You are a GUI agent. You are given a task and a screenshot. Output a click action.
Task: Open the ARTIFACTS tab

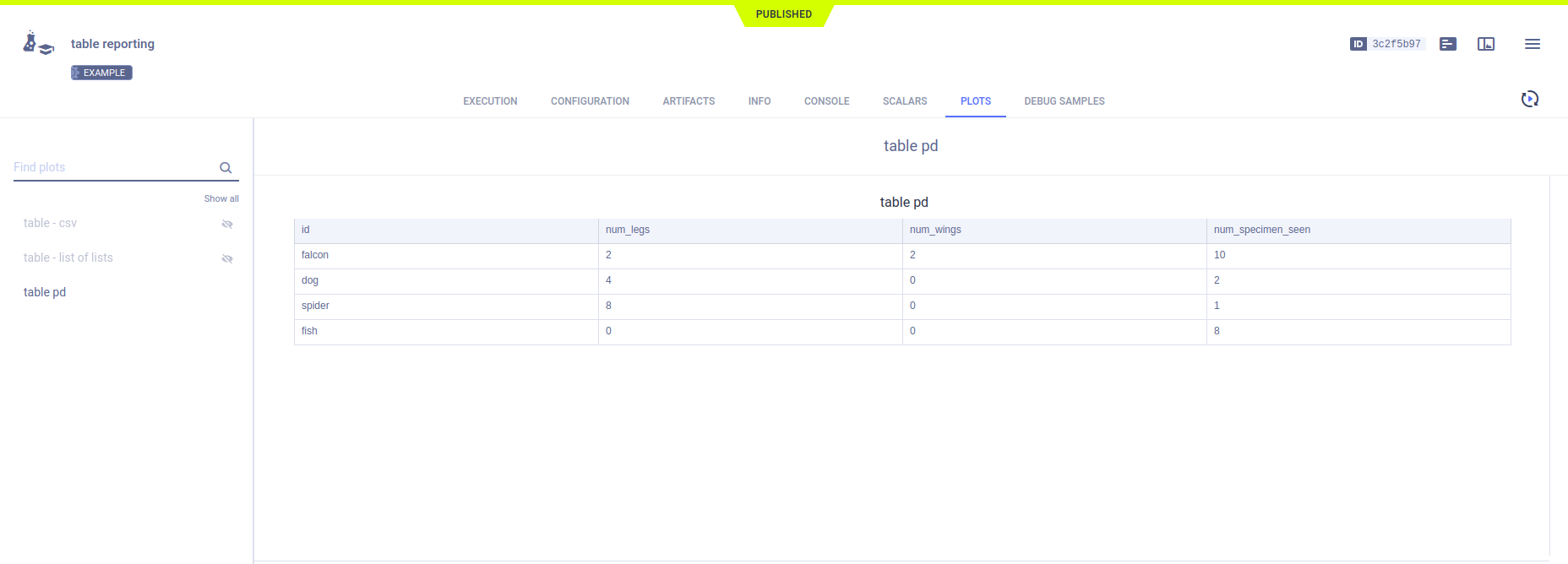click(x=689, y=101)
